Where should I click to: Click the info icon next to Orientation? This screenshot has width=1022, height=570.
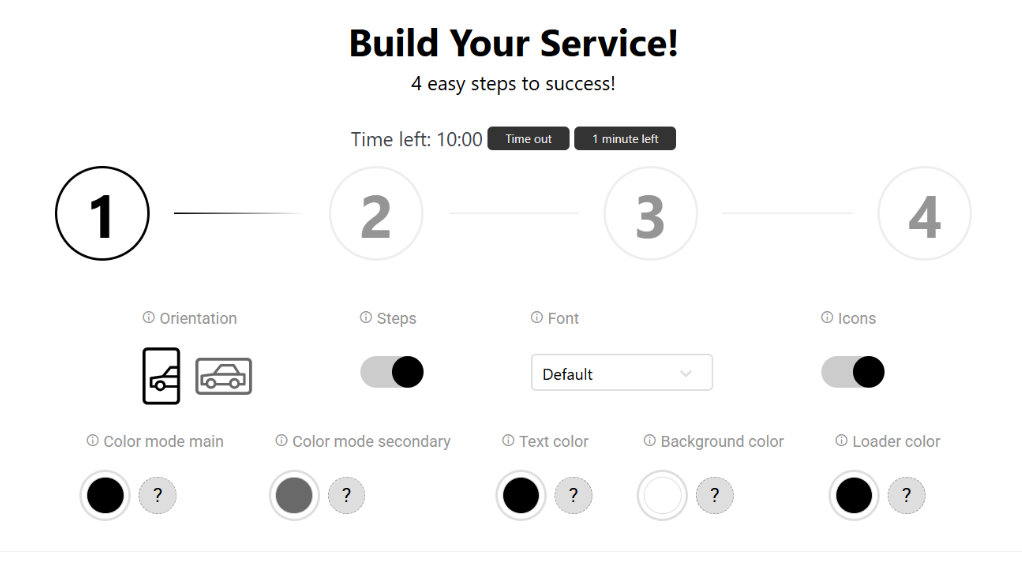(x=149, y=318)
